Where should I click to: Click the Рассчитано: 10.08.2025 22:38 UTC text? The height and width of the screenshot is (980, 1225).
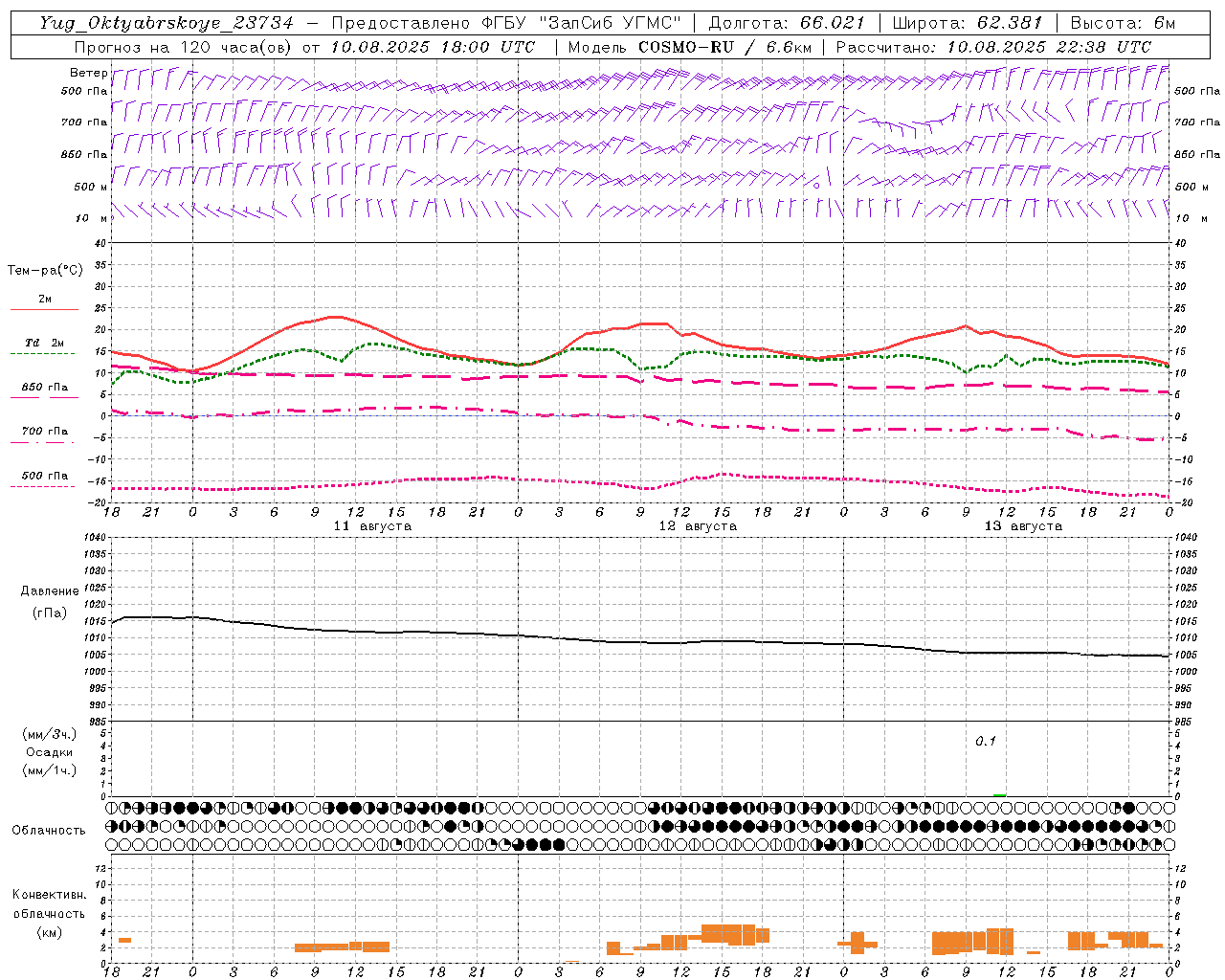[x=993, y=47]
